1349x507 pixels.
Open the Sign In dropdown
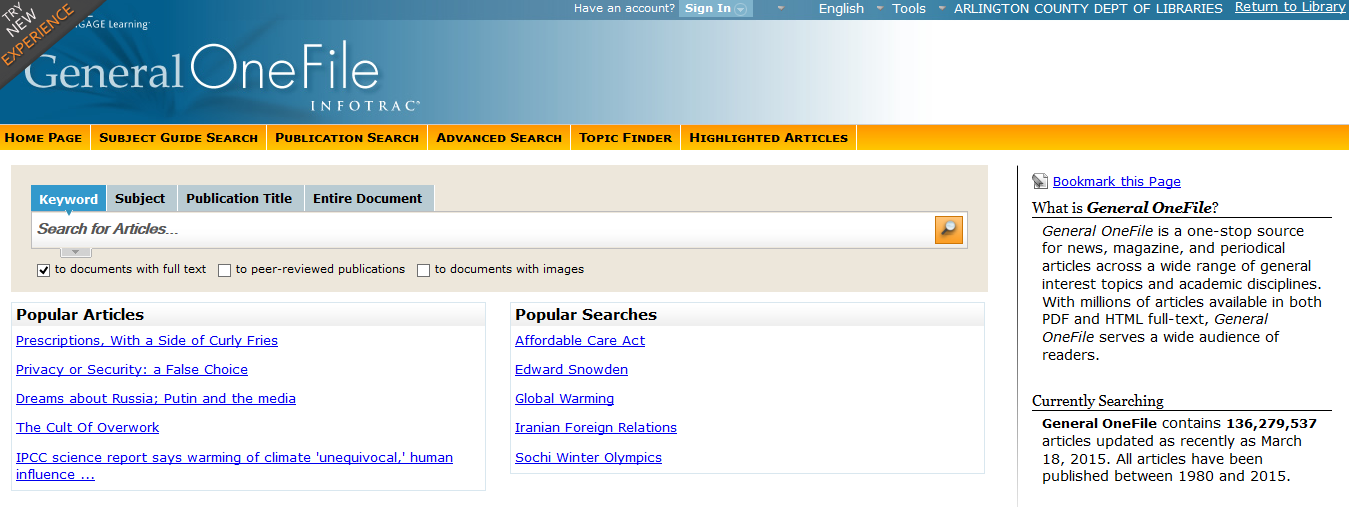pyautogui.click(x=715, y=9)
